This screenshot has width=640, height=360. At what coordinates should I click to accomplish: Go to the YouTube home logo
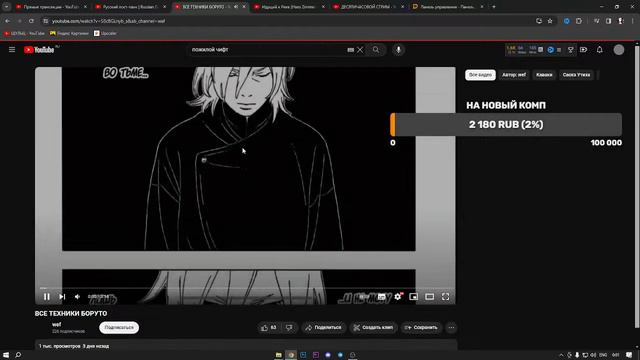click(39, 50)
